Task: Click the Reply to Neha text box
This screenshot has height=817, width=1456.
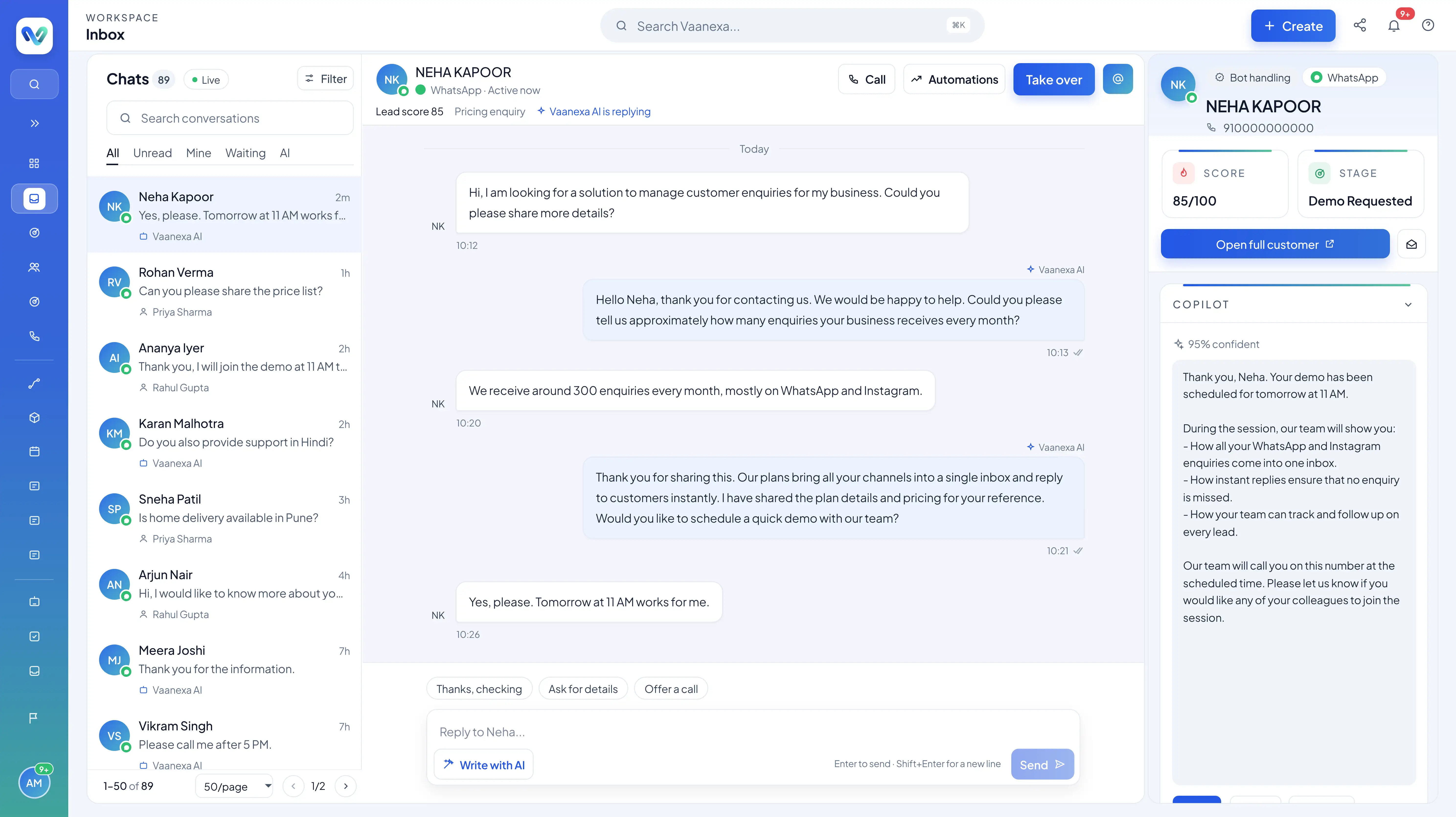Action: tap(753, 732)
